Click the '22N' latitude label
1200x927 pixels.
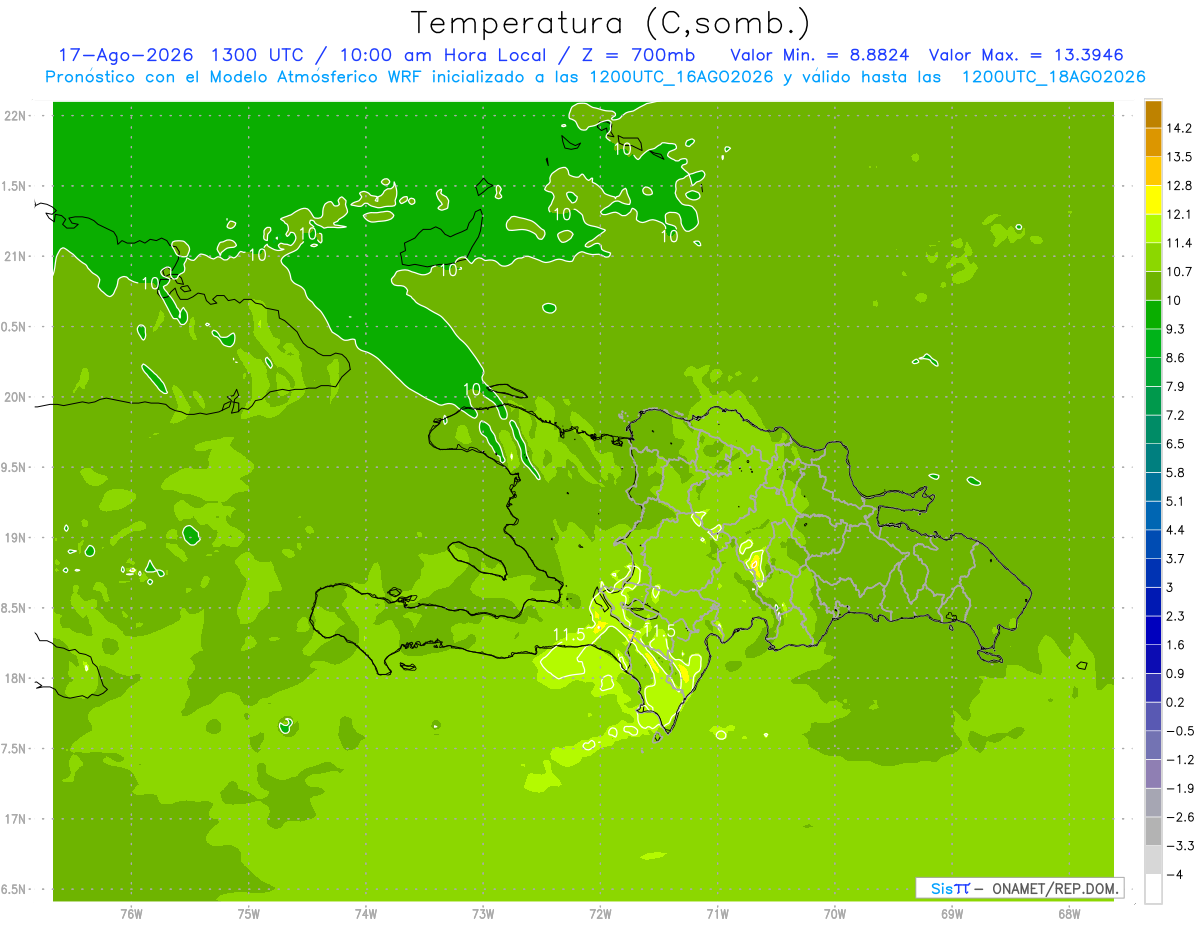tap(17, 116)
